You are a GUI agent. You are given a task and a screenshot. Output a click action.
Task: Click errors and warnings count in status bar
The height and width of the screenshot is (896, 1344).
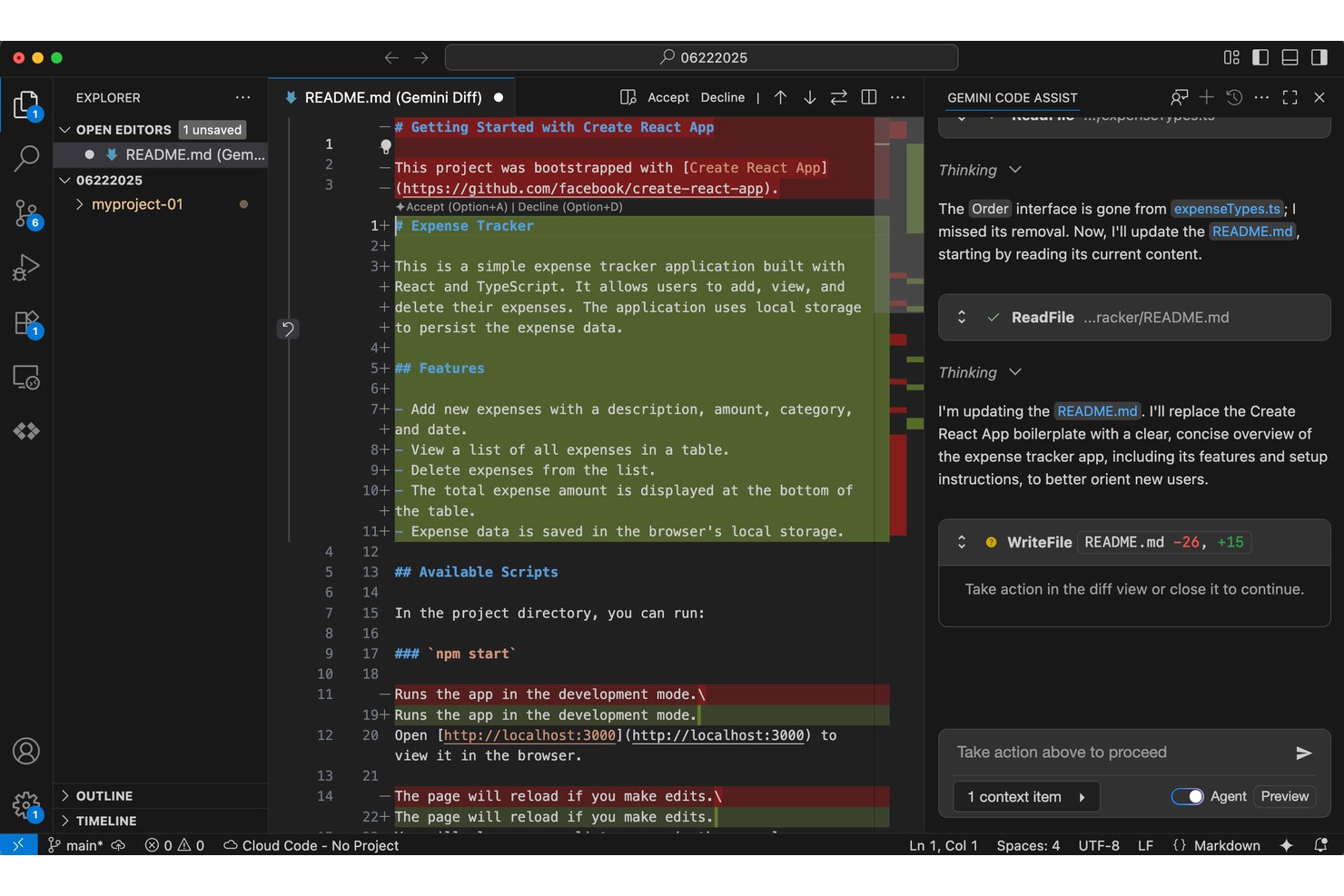174,845
